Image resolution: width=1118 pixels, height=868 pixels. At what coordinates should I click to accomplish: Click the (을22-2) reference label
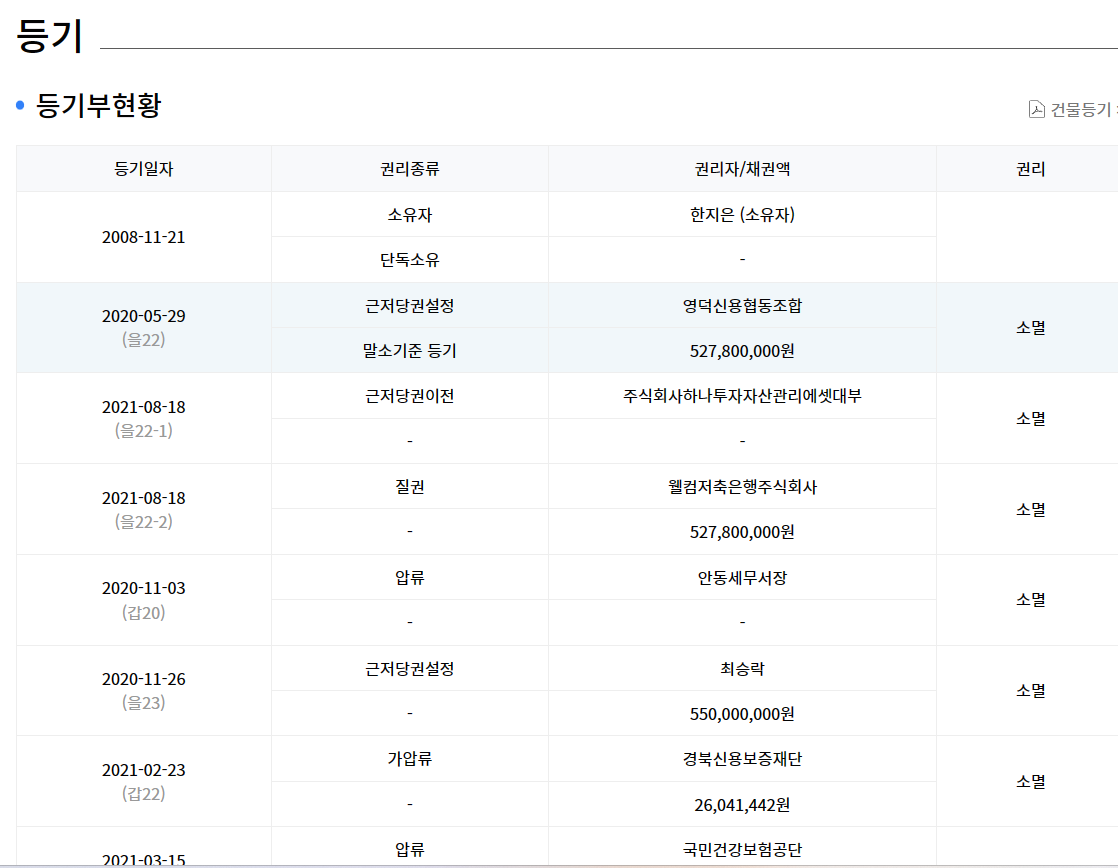(x=143, y=521)
